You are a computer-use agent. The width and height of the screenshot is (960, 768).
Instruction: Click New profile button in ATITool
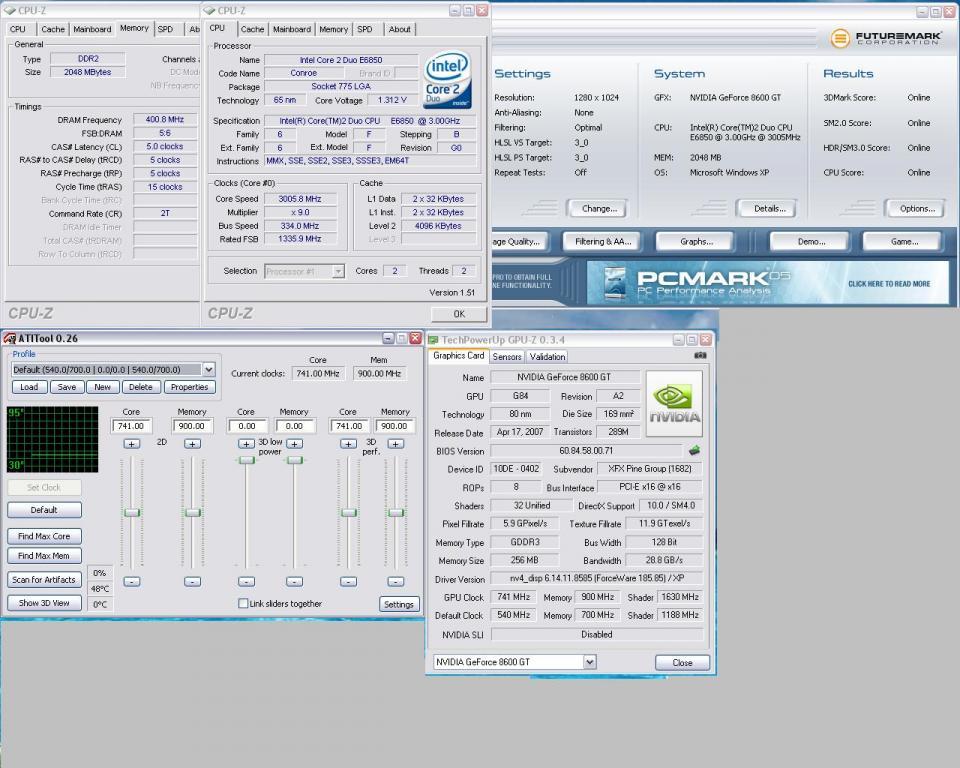[102, 387]
